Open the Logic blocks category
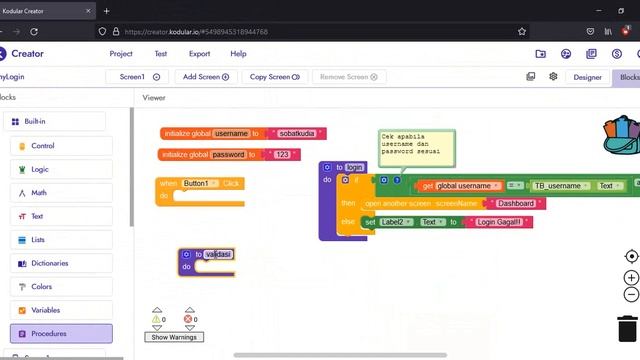Screen dimensions: 640x360 coord(61,169)
